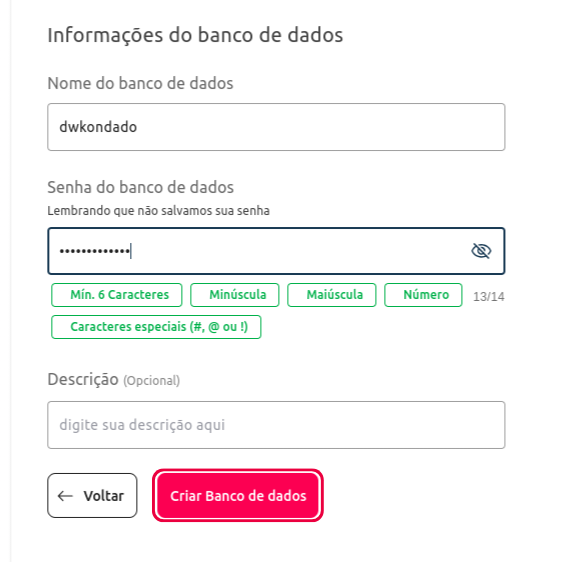Viewport: 585px width, 562px height.
Task: Click the Descrição label text
Action: (83, 379)
